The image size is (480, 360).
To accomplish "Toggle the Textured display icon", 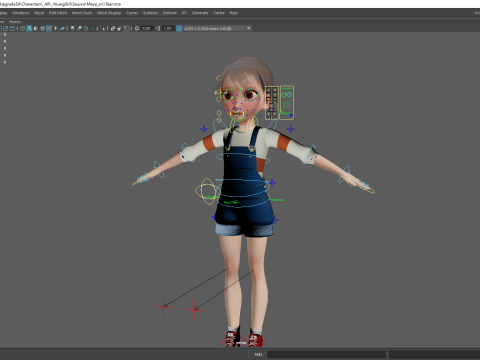I will click(49, 28).
